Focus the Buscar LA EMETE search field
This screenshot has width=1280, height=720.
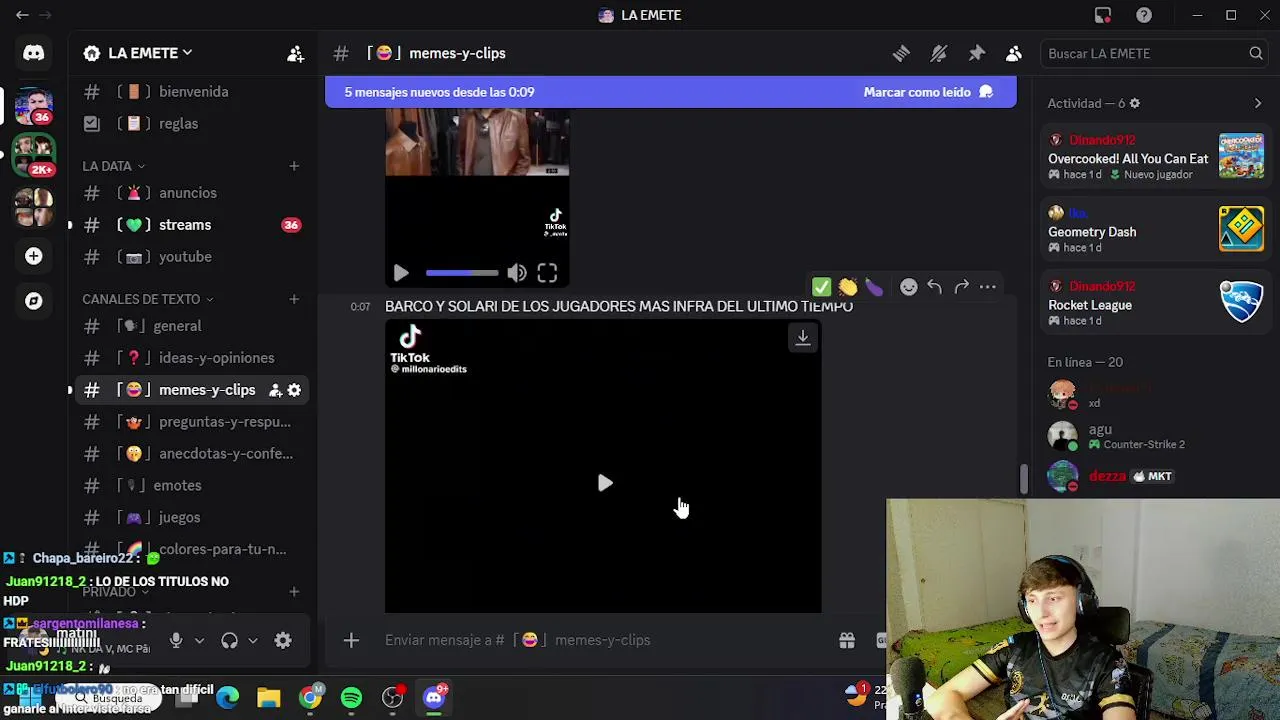[1152, 53]
